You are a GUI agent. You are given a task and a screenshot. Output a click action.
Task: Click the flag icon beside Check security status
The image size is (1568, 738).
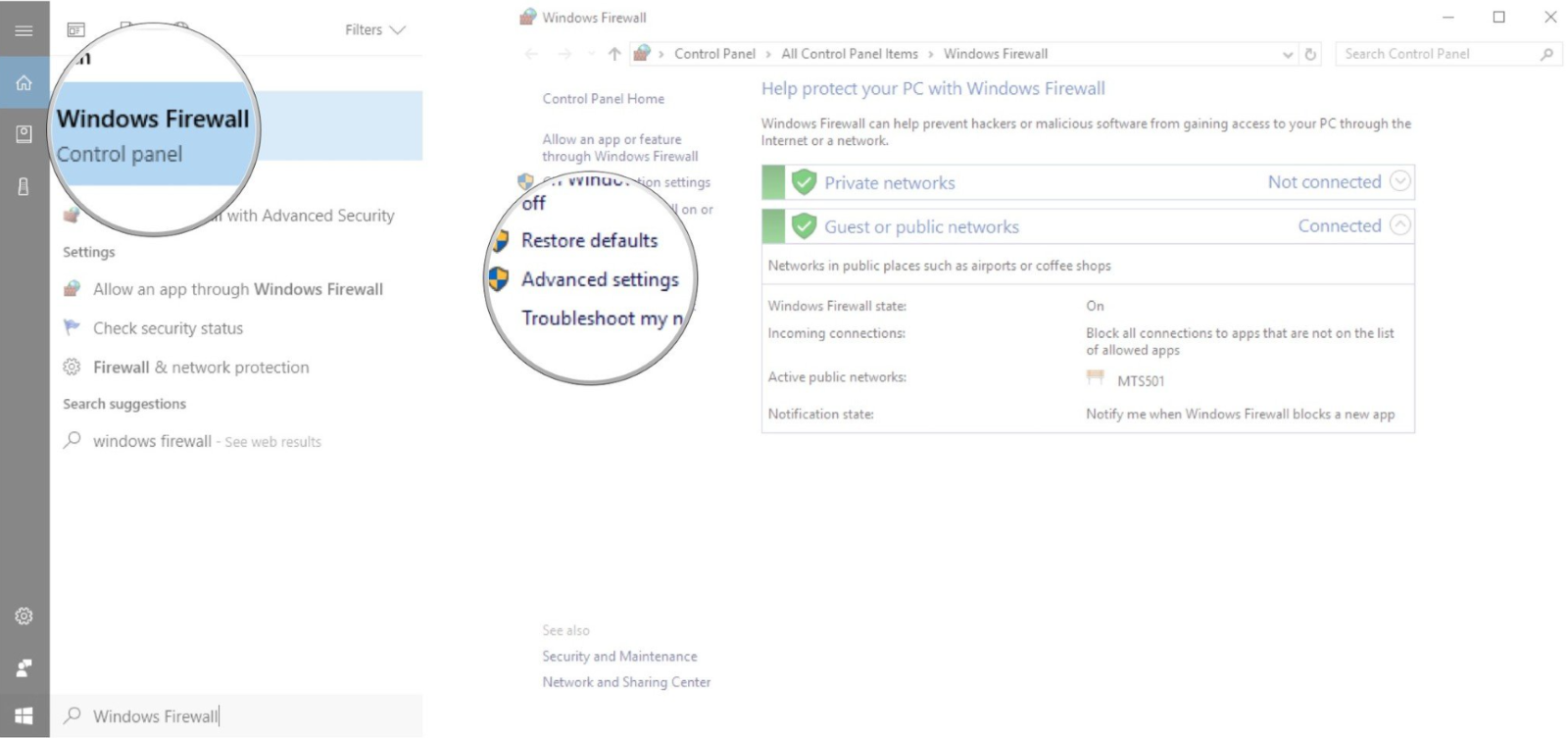click(72, 327)
